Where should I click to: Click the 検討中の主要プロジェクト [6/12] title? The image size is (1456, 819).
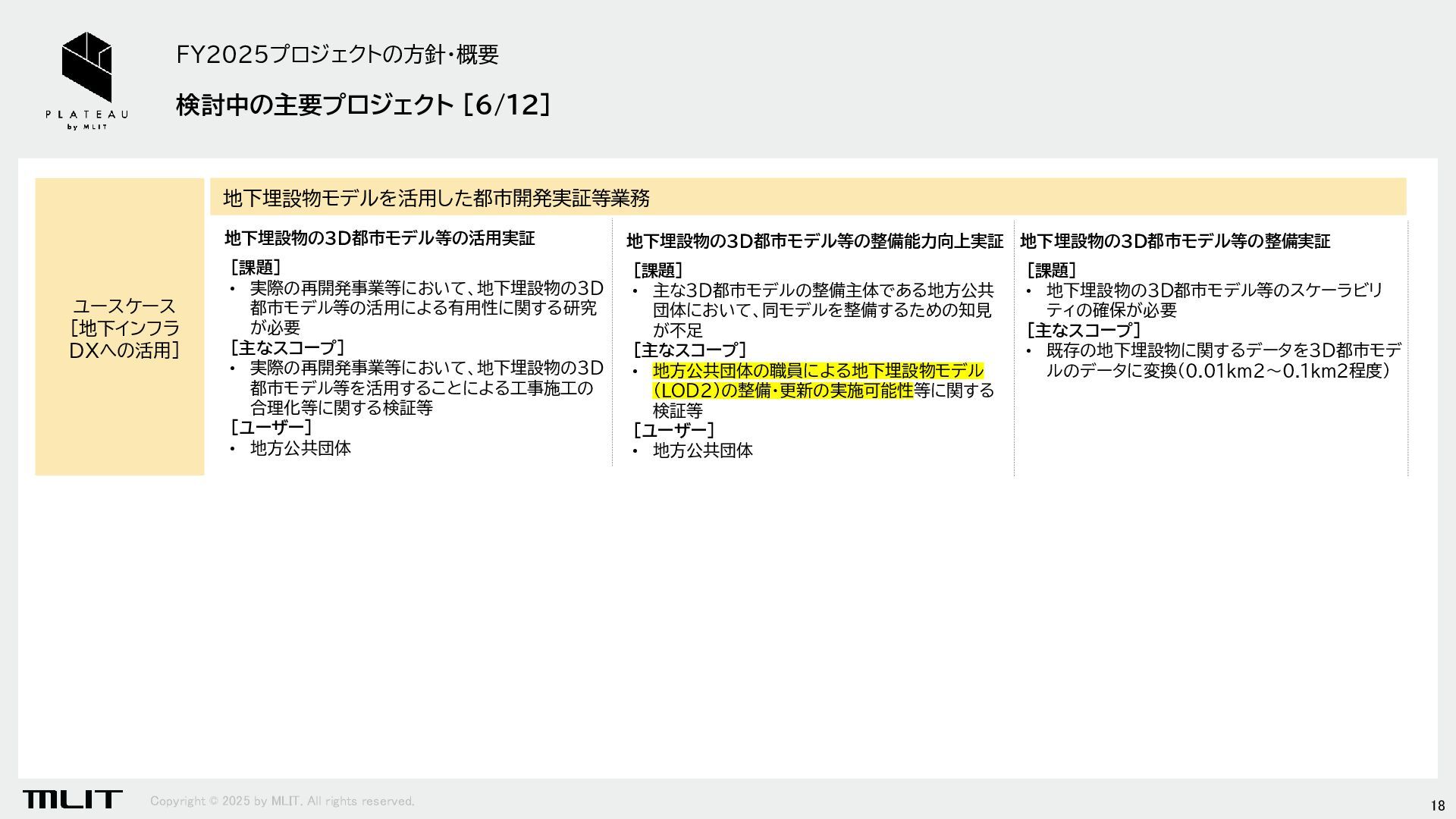[x=362, y=105]
